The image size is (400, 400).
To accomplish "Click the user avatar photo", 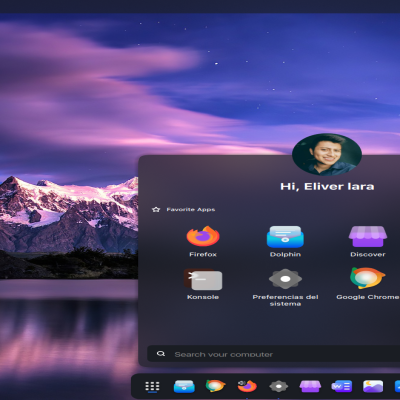I will [x=327, y=155].
